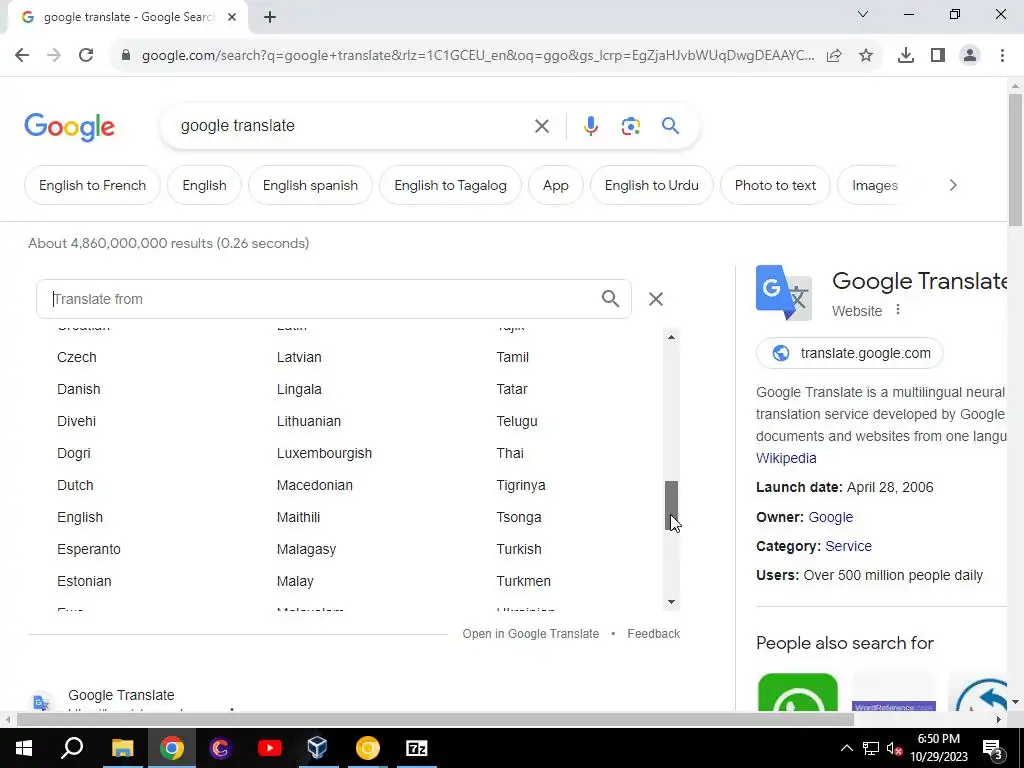The height and width of the screenshot is (768, 1024).
Task: Open Windows Start menu
Action: (x=24, y=748)
